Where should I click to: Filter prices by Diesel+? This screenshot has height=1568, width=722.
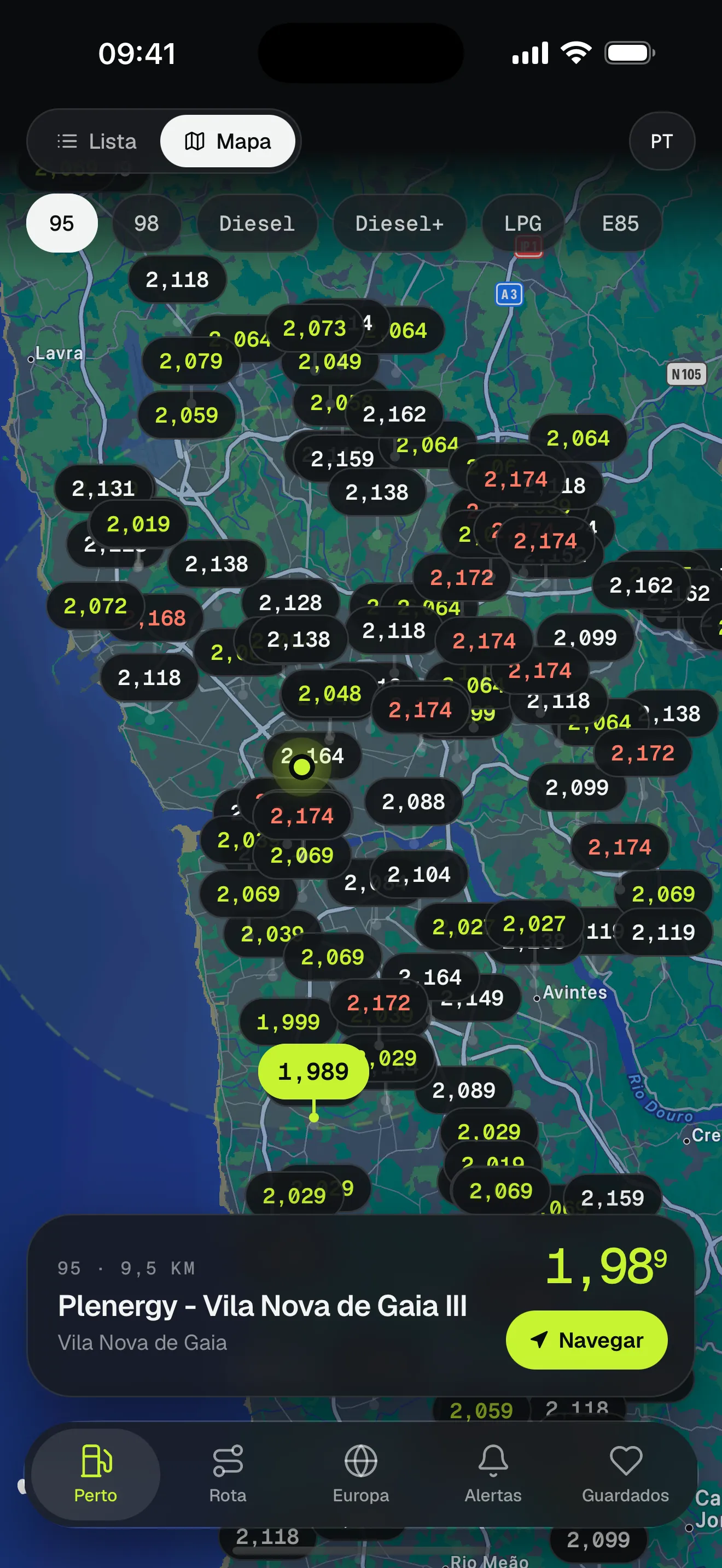pyautogui.click(x=399, y=224)
